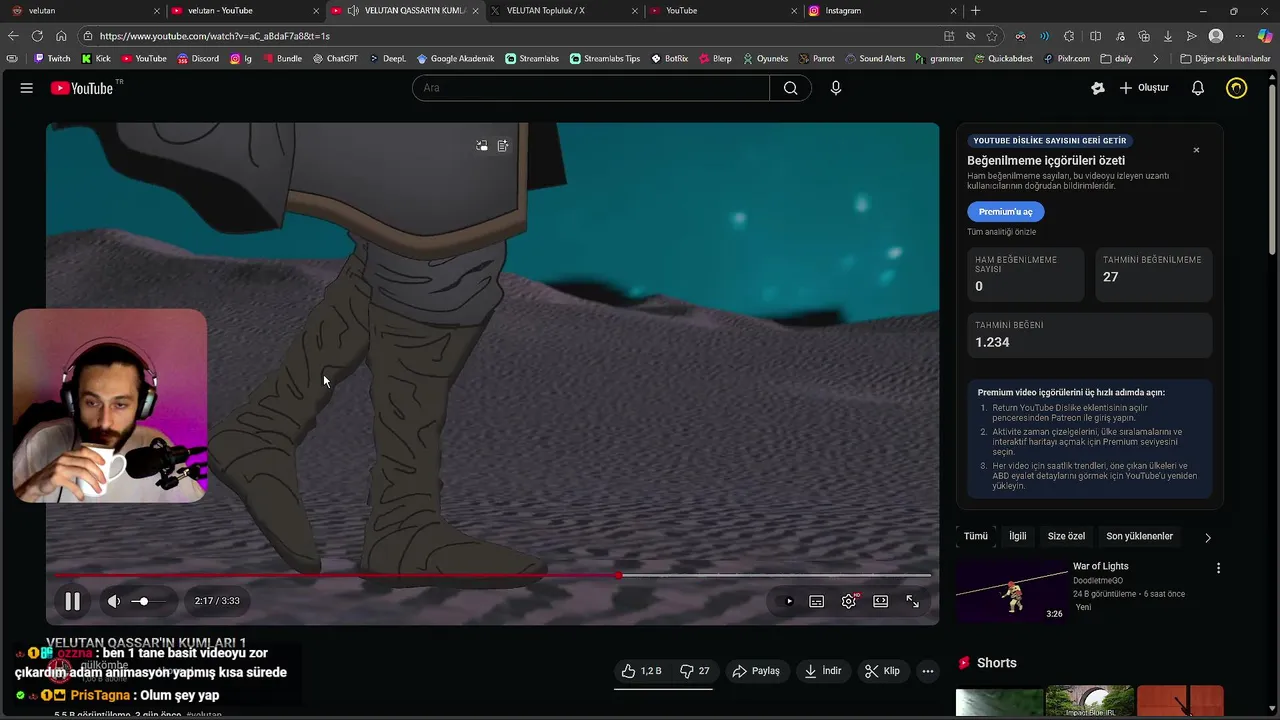Mute the video with the speaker icon

pyautogui.click(x=114, y=601)
